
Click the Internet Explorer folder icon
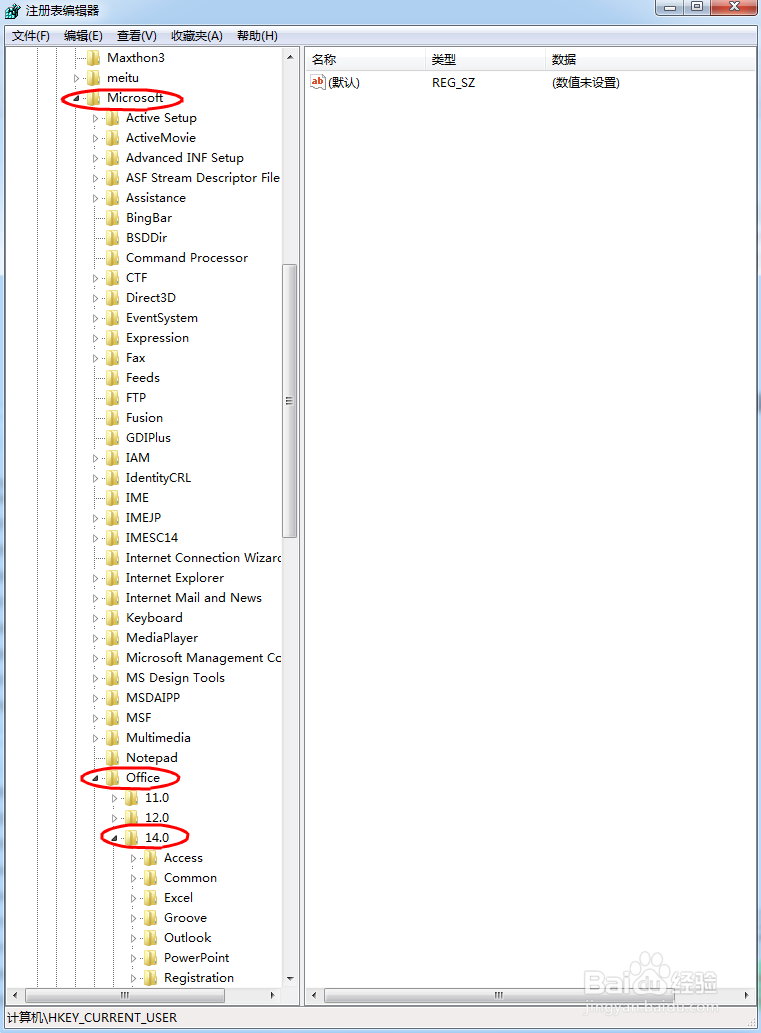[x=113, y=578]
